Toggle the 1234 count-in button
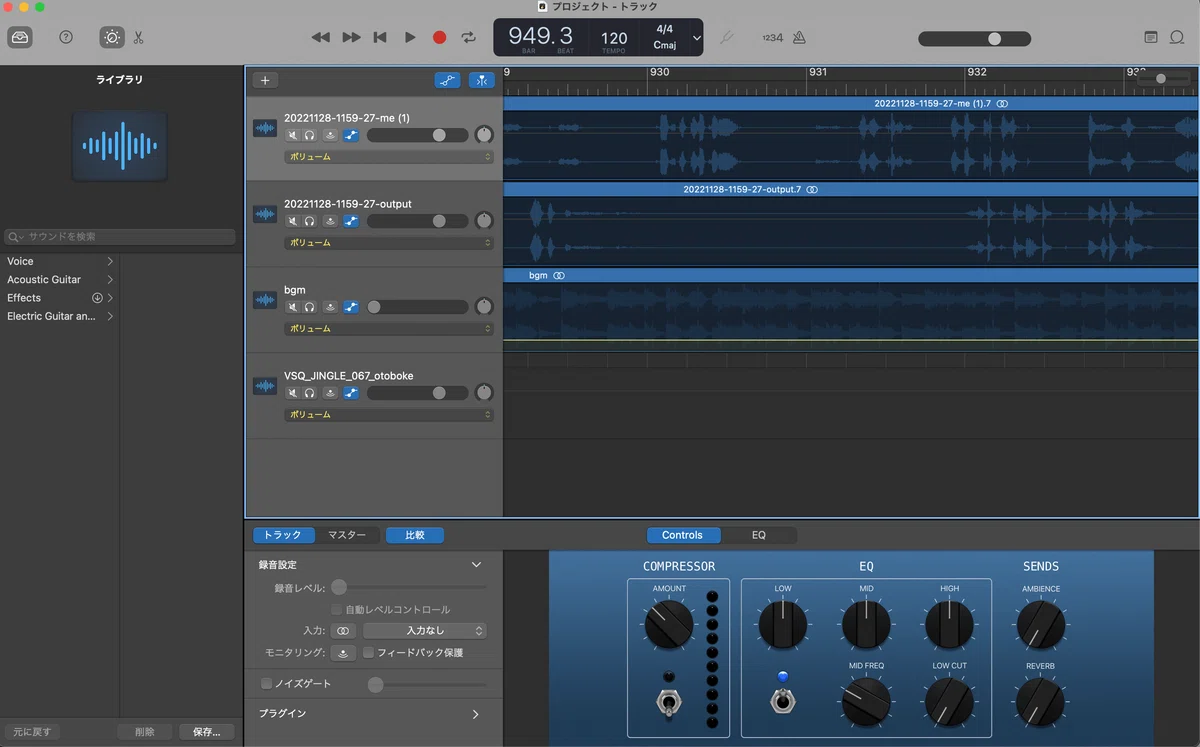The image size is (1200, 747). [x=772, y=37]
